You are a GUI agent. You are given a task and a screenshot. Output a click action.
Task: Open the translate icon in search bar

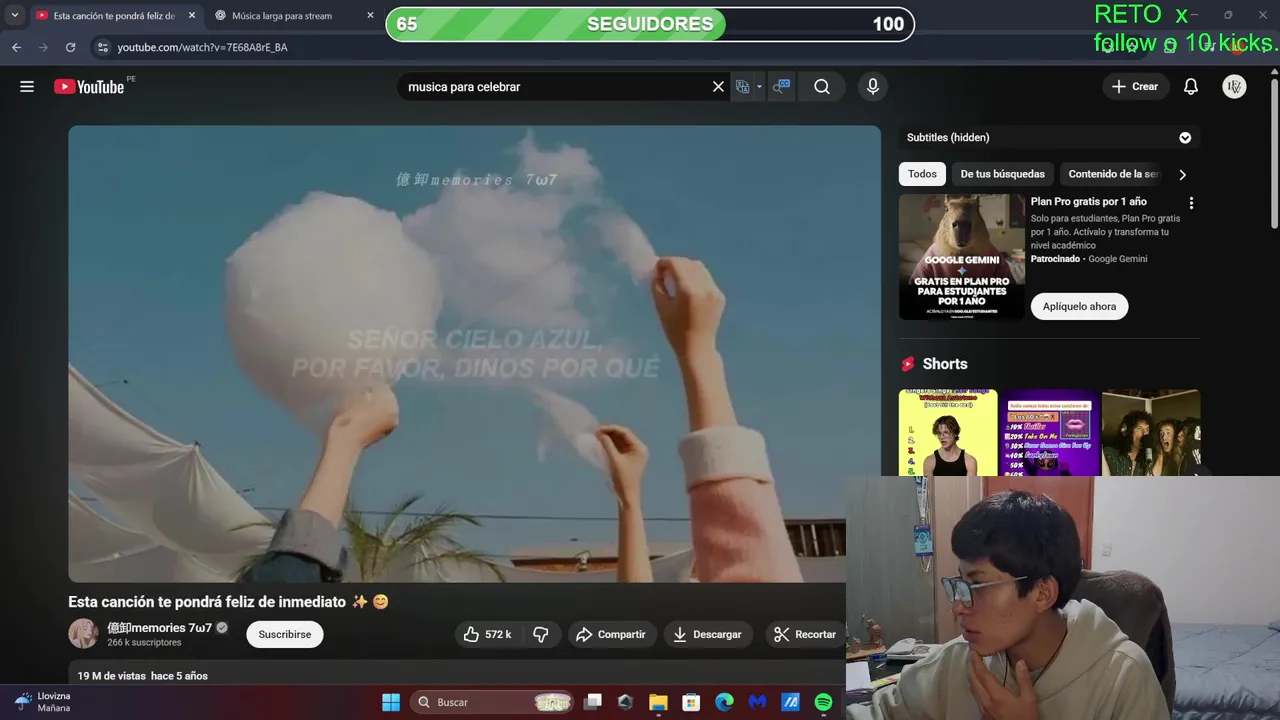[x=742, y=87]
